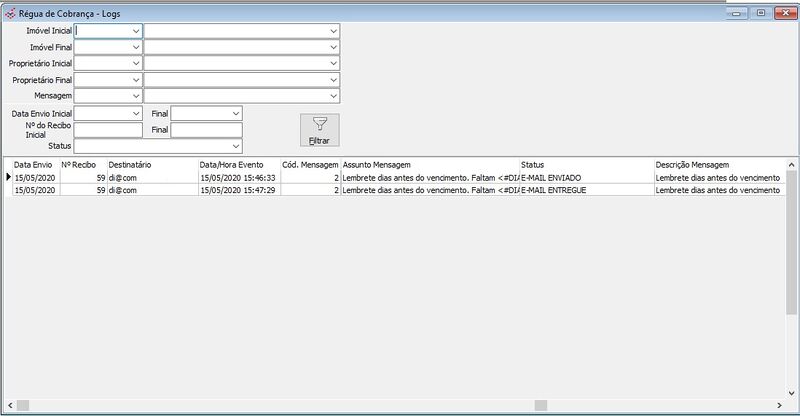This screenshot has width=800, height=416.
Task: Click the vertical scrollbar down arrow
Action: [792, 393]
